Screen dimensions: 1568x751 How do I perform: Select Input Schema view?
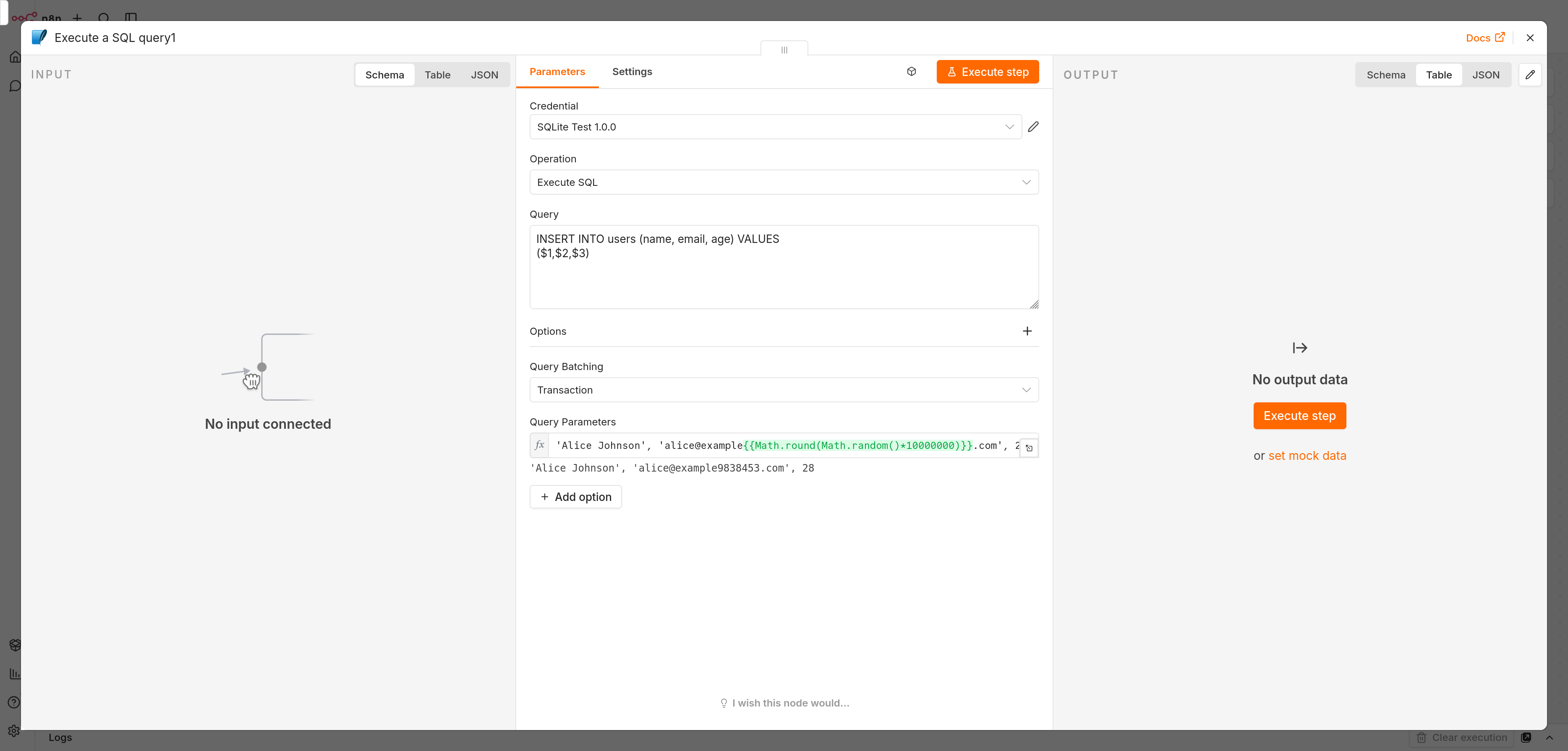pos(384,75)
